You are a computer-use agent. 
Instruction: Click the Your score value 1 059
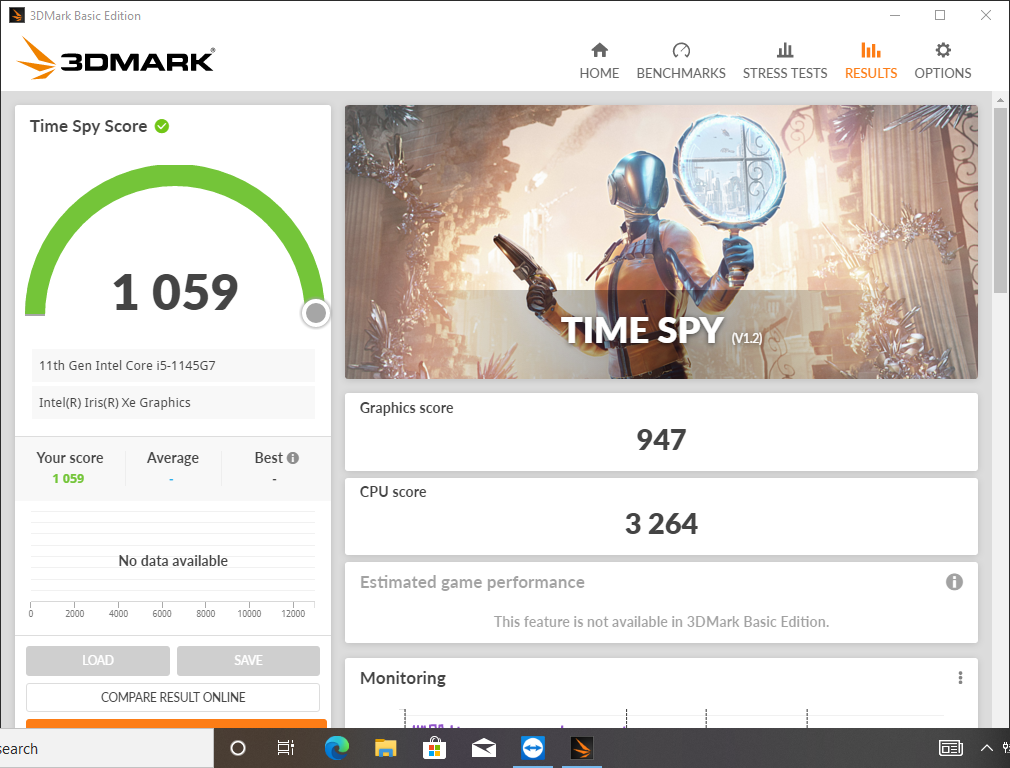[x=68, y=479]
